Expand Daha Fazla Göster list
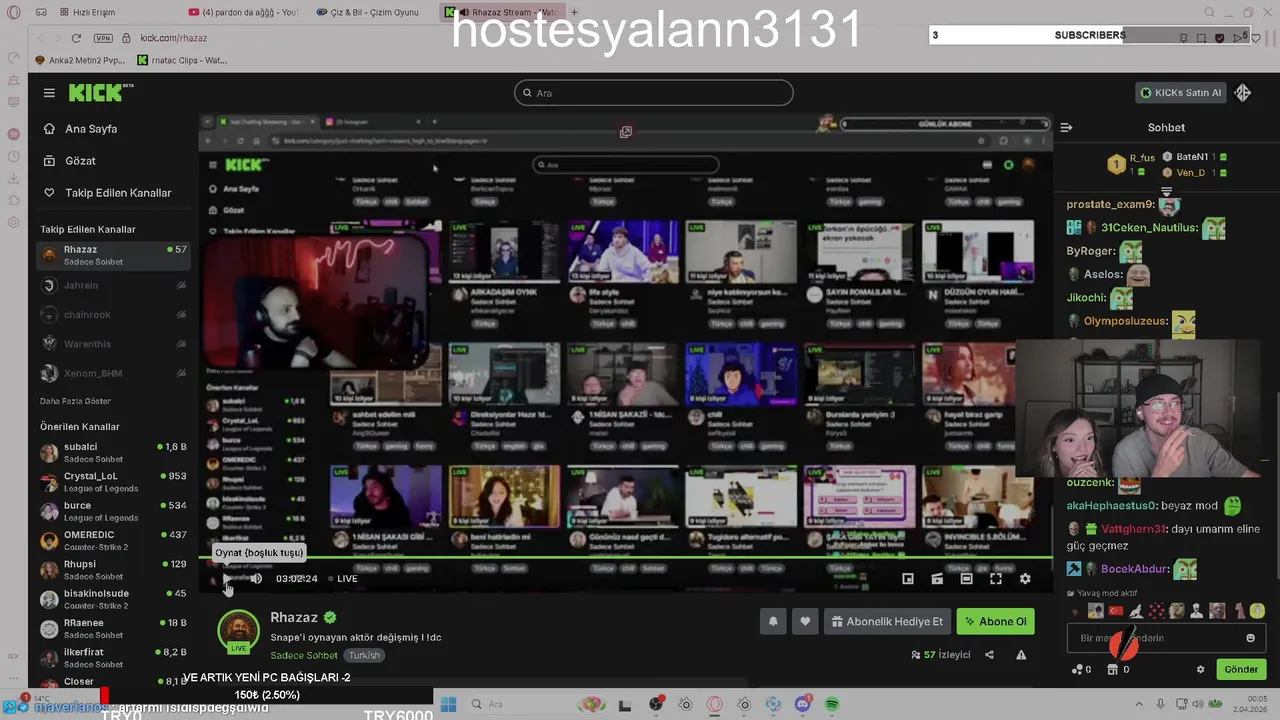Viewport: 1280px width, 720px height. coord(75,401)
